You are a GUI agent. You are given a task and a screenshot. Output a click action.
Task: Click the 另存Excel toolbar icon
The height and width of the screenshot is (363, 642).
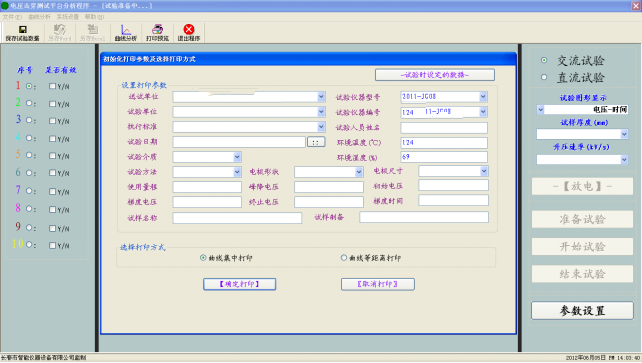pyautogui.click(x=93, y=33)
